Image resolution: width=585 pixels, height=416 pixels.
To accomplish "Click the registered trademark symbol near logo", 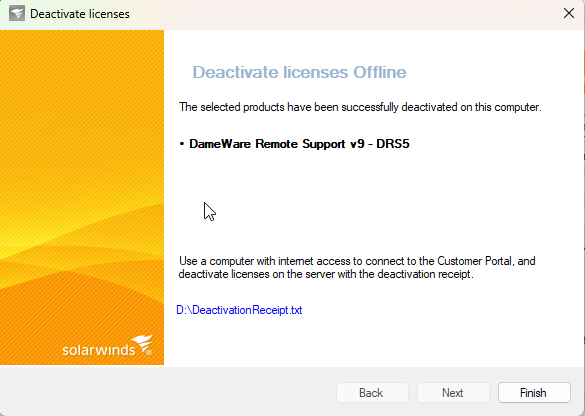I will pos(149,352).
